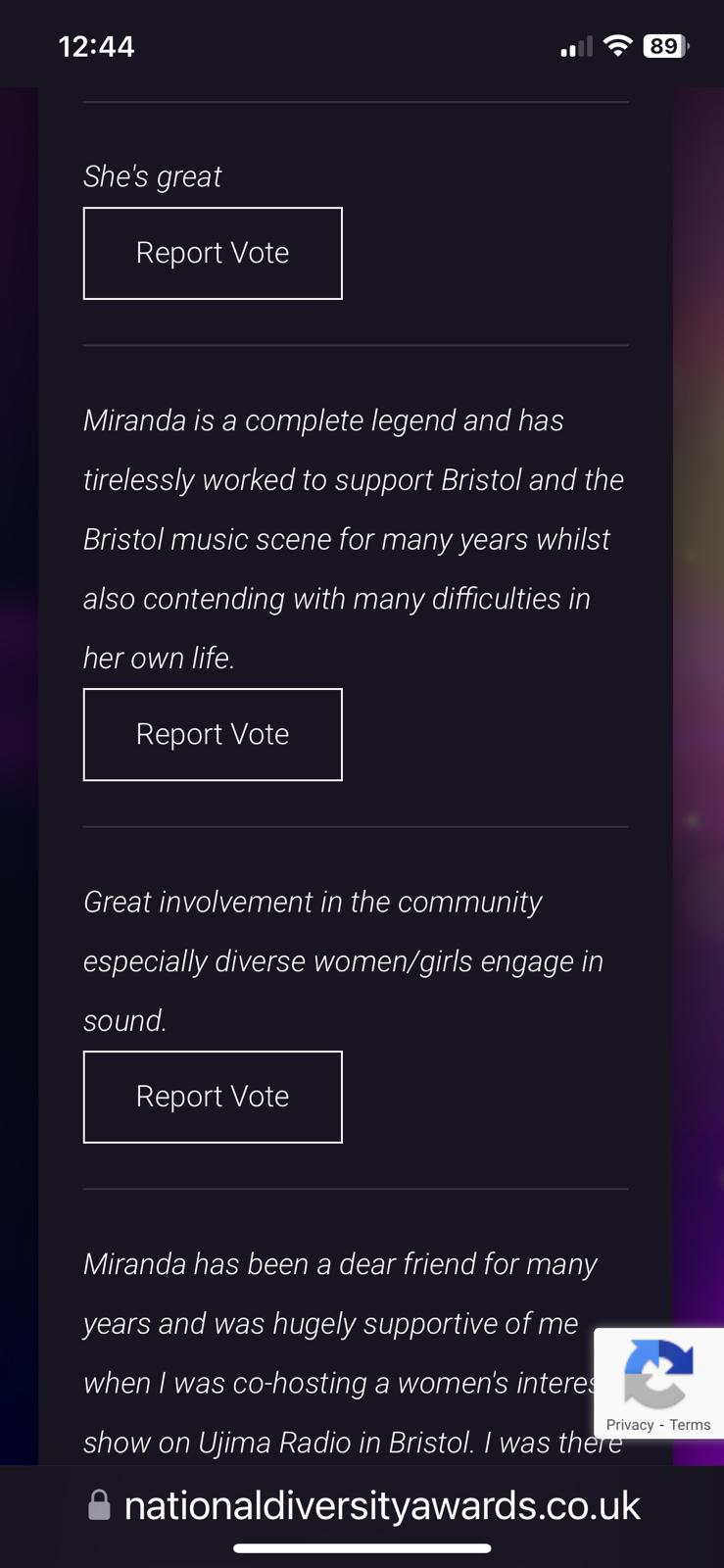This screenshot has width=724, height=1568.
Task: Open the reCAPTCHA Terms link
Action: (x=690, y=1425)
